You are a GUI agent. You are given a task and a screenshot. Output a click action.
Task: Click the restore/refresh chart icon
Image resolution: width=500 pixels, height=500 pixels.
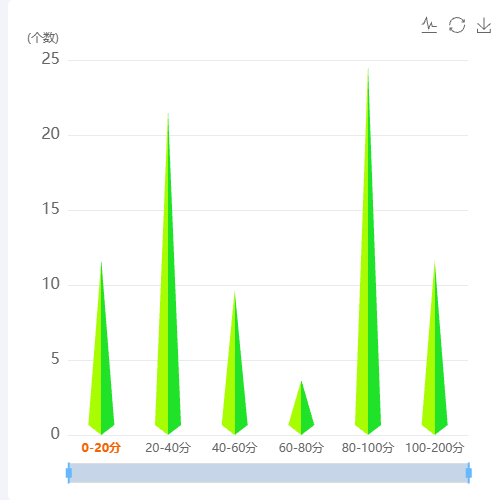click(x=457, y=25)
